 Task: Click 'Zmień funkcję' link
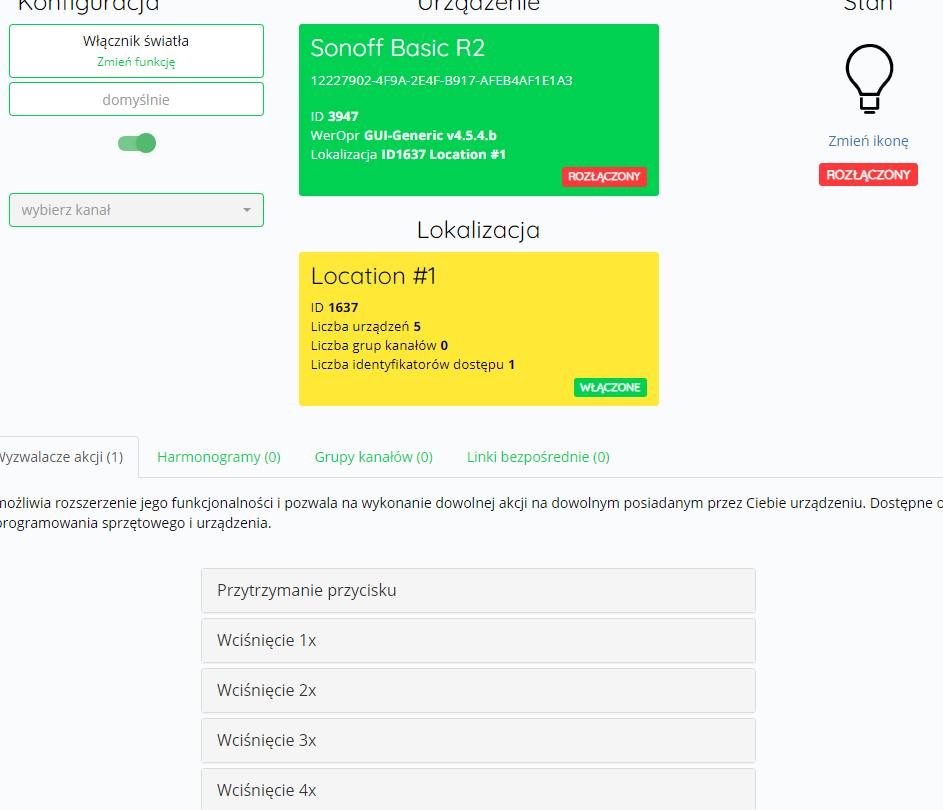click(x=136, y=62)
